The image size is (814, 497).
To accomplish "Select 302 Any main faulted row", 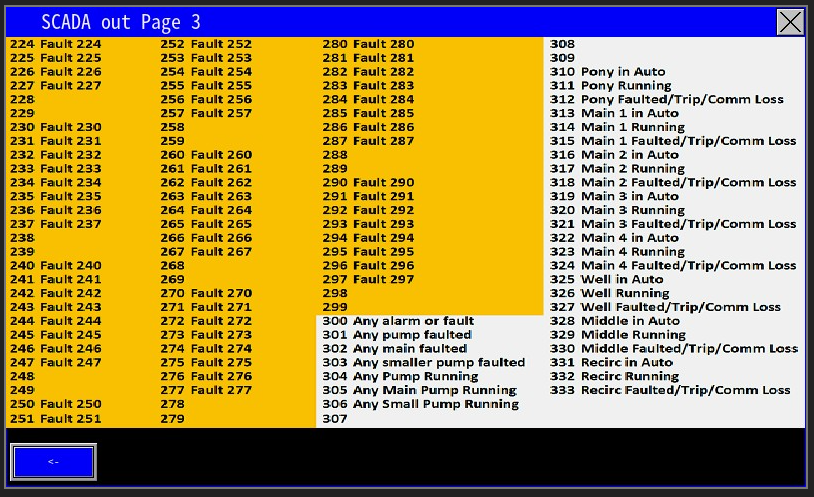I will pyautogui.click(x=395, y=348).
